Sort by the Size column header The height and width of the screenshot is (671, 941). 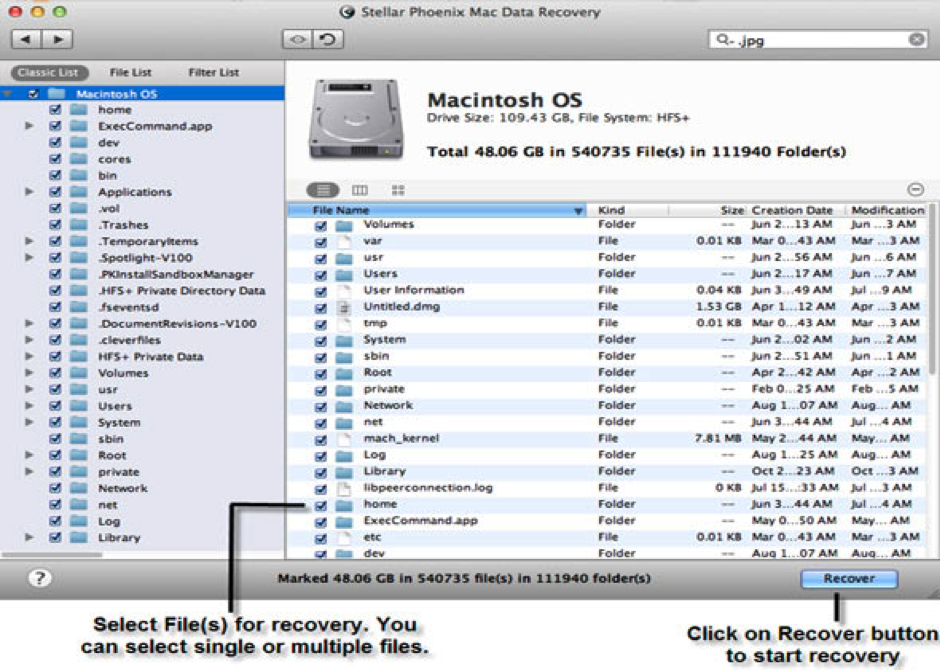point(708,210)
